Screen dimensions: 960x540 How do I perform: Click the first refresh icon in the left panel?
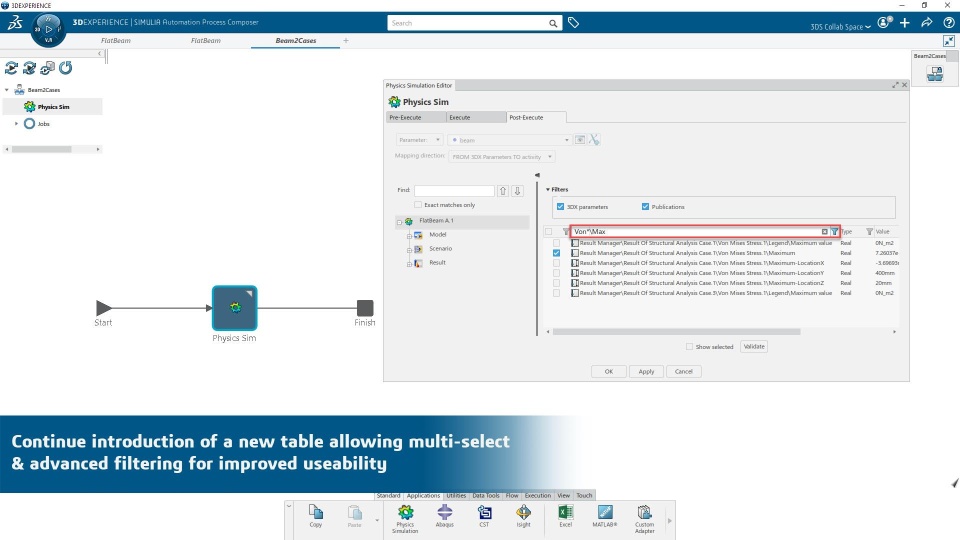11,68
